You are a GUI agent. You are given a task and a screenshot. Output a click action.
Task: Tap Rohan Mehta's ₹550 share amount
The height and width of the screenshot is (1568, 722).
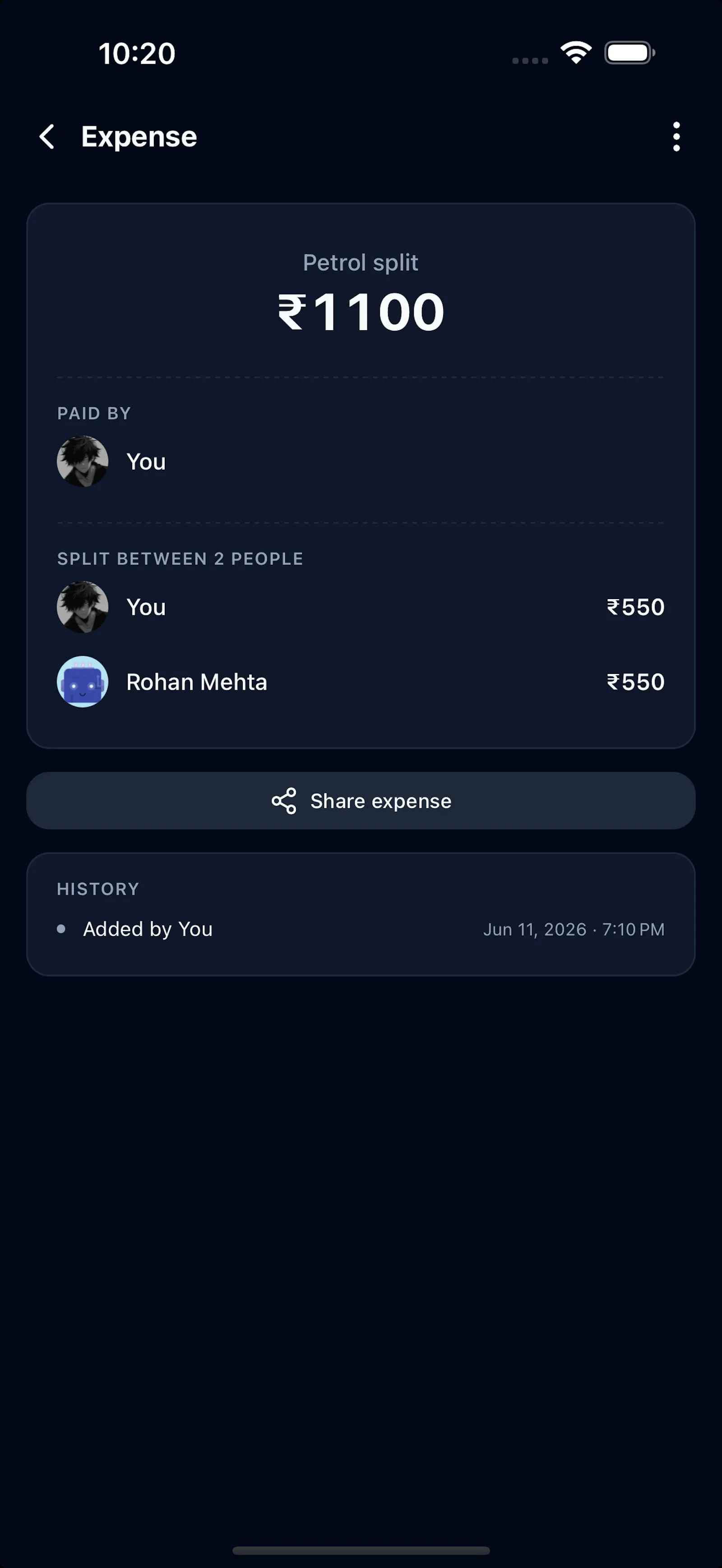tap(635, 682)
